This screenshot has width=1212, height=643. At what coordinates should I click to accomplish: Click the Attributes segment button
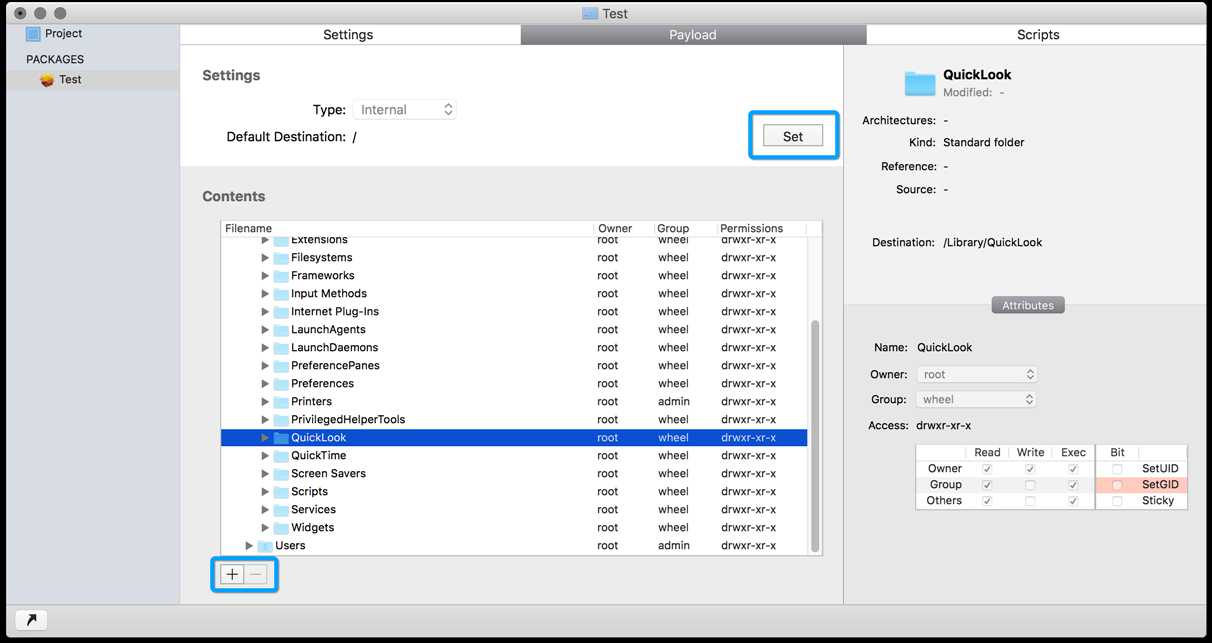click(1028, 306)
